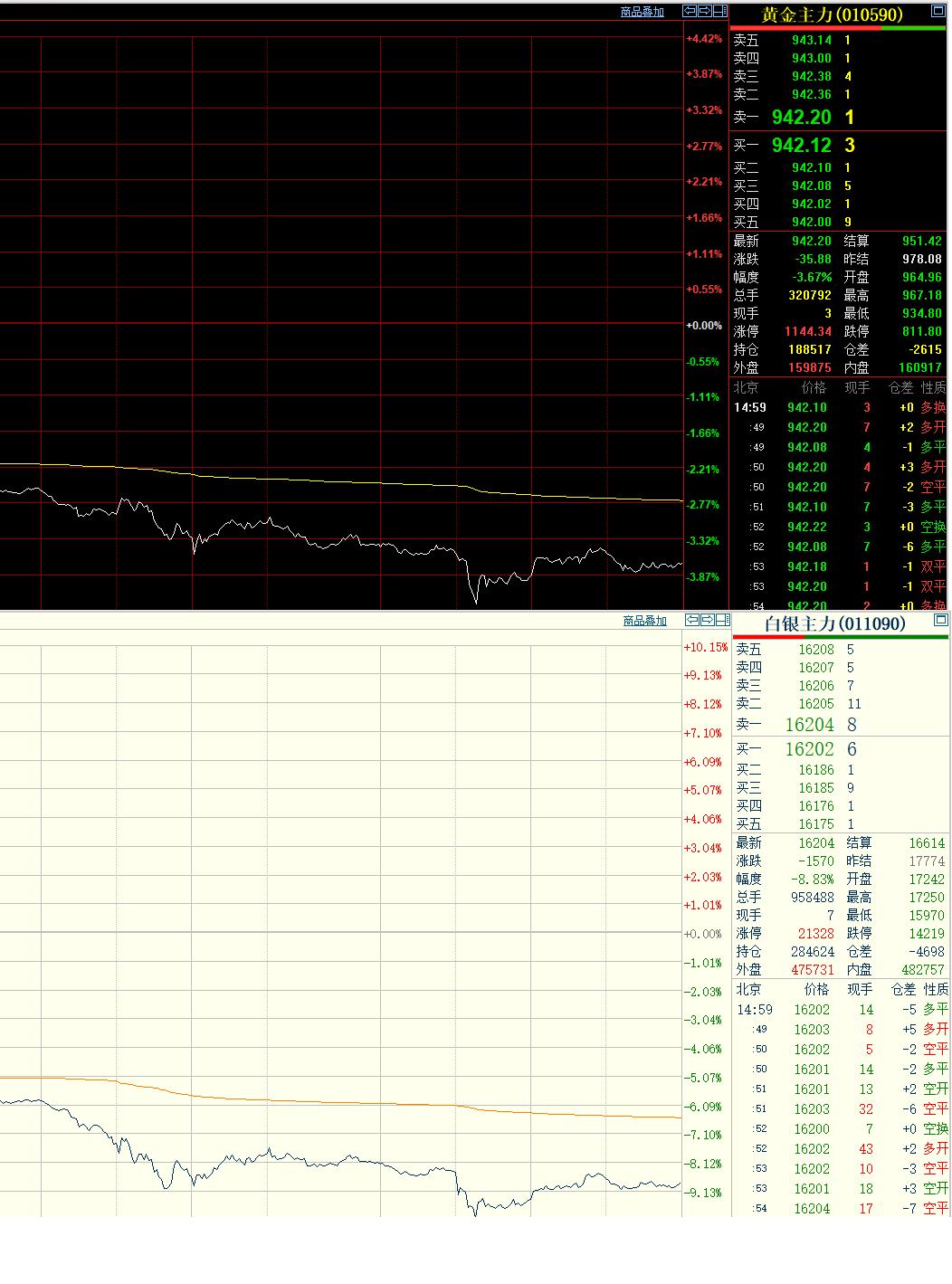Click gold 昨结 value 978.08

click(922, 259)
